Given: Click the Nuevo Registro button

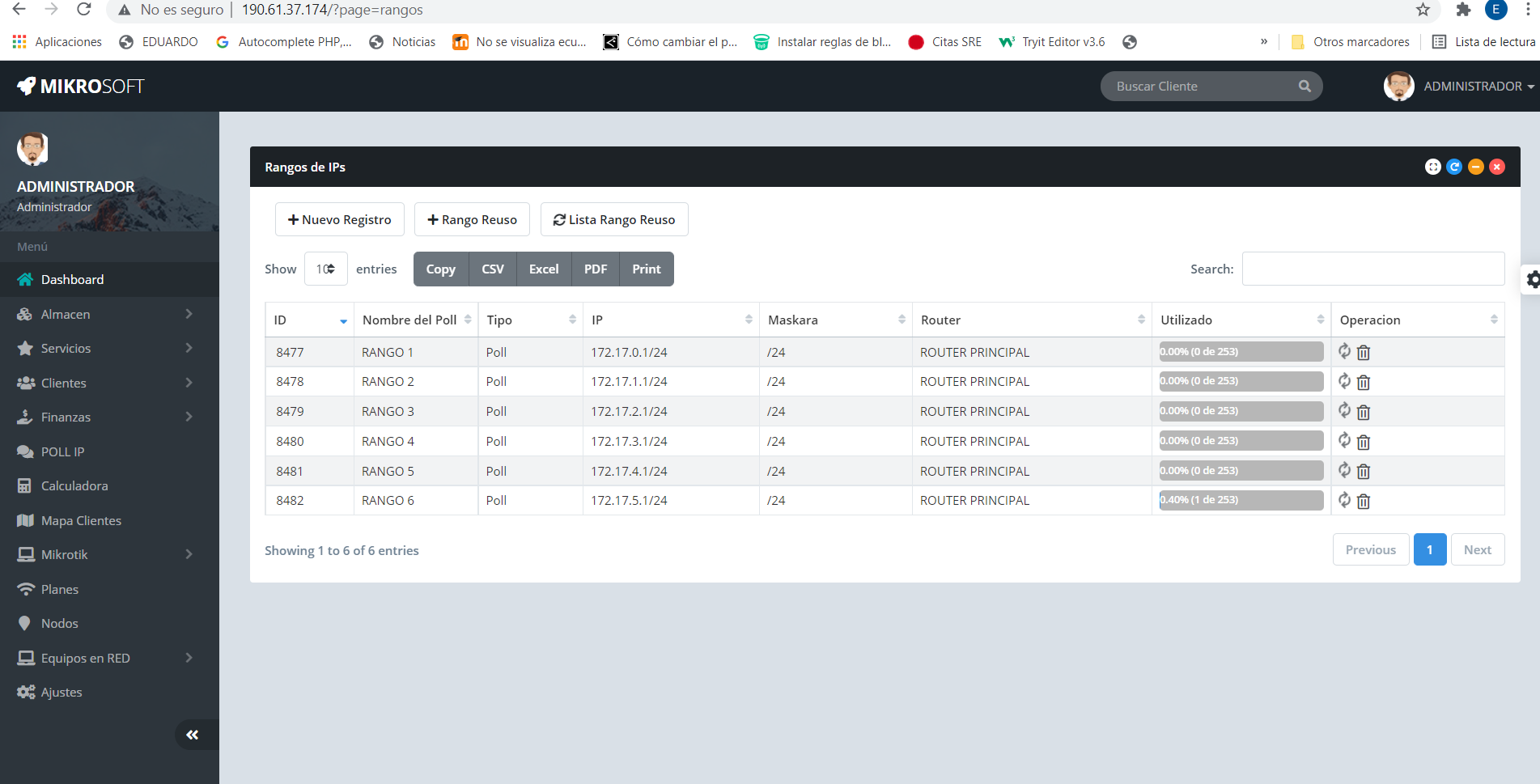Looking at the screenshot, I should [x=340, y=219].
